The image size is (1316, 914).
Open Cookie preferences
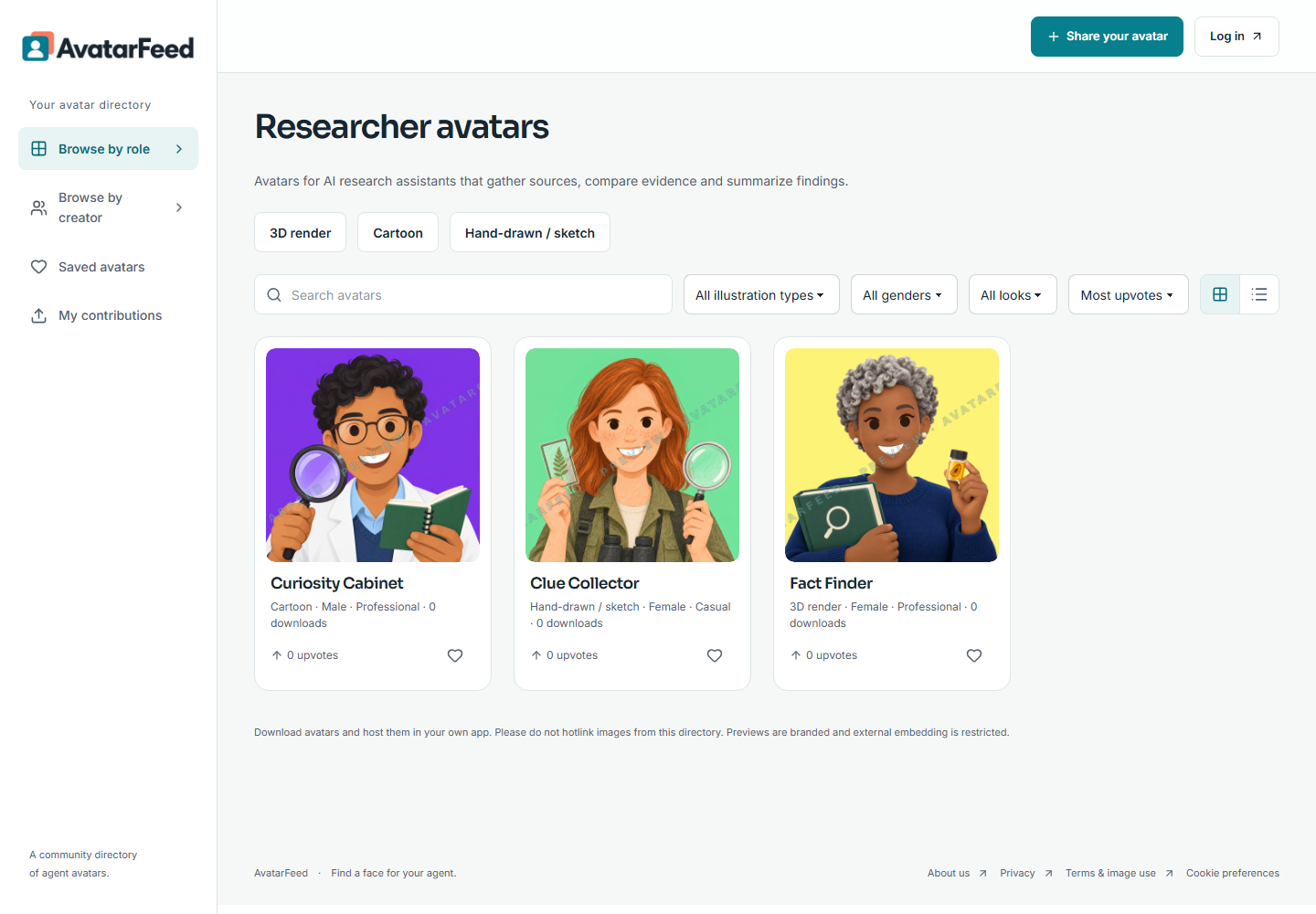[x=1233, y=873]
